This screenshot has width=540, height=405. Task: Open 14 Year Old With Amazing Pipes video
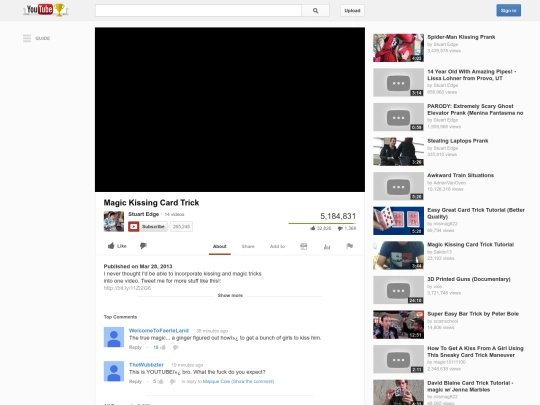[471, 75]
